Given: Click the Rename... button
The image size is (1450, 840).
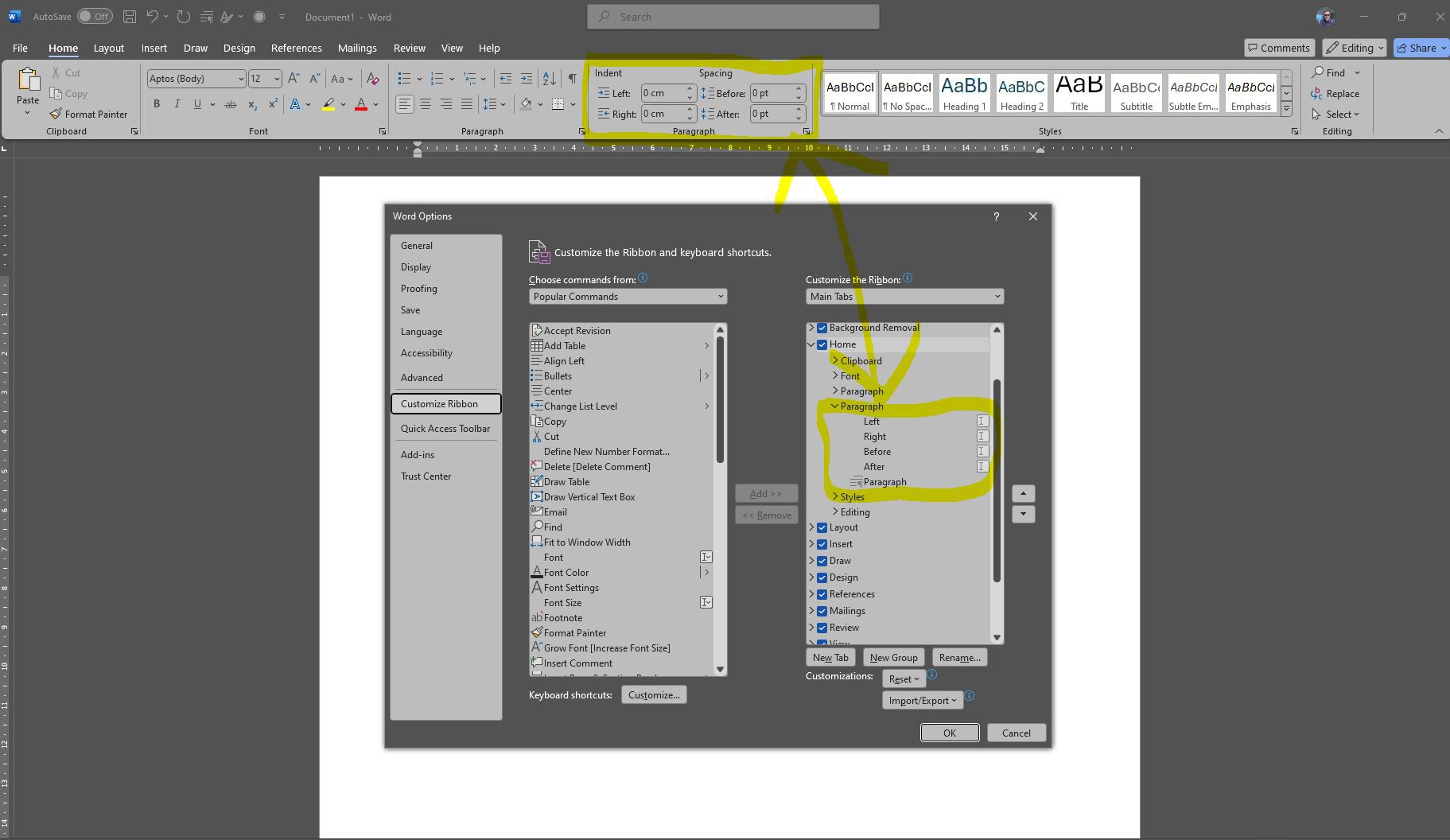Looking at the screenshot, I should click(959, 657).
